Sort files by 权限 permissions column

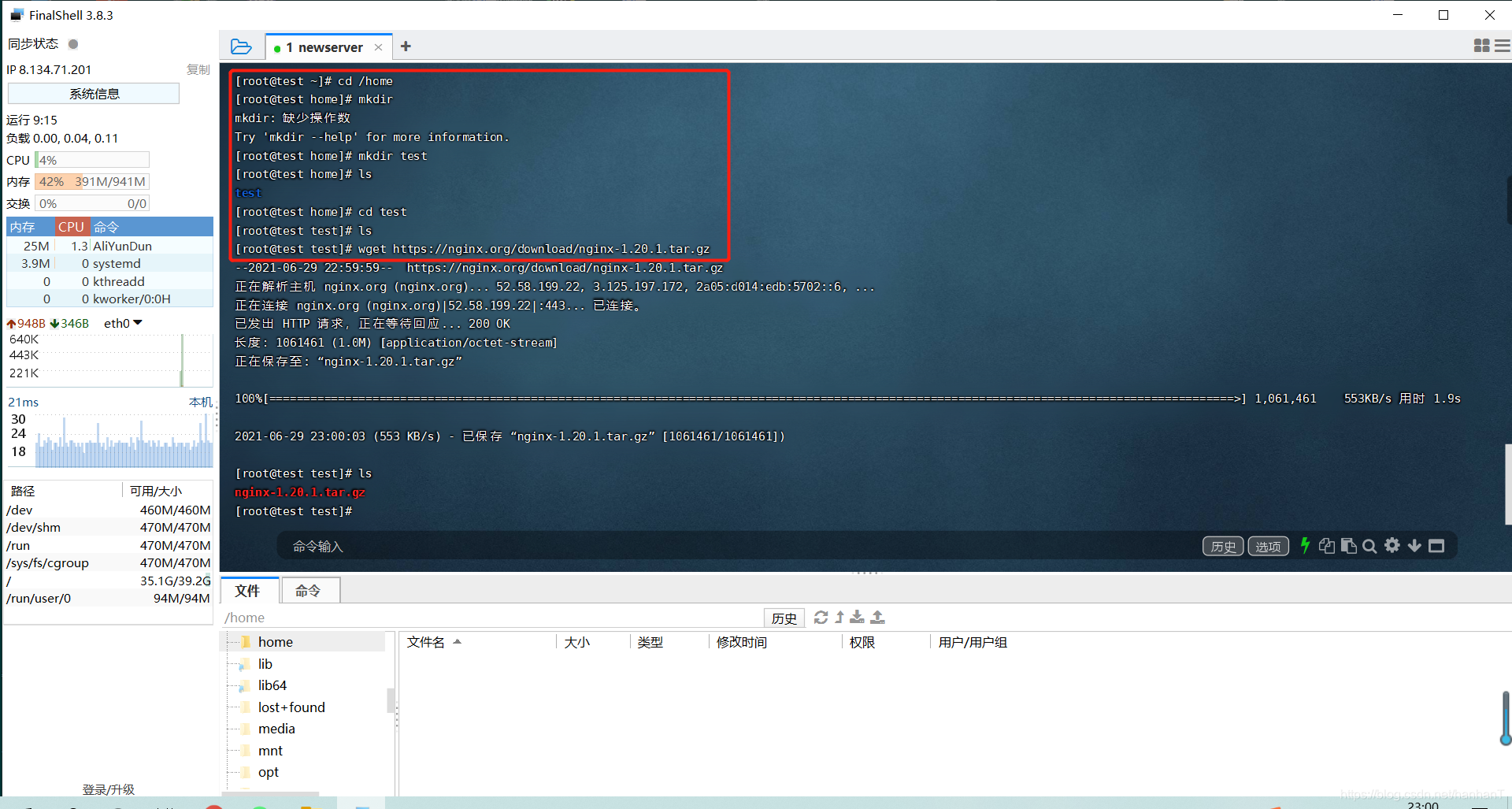point(886,642)
